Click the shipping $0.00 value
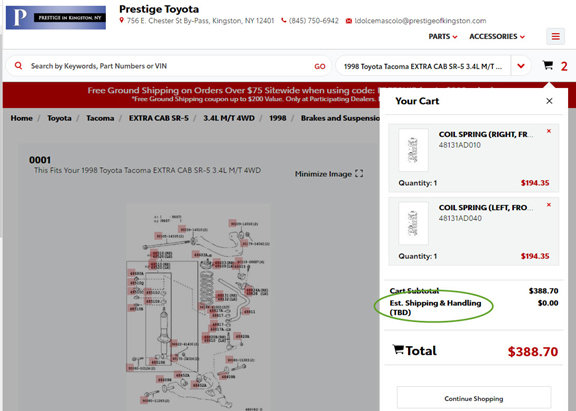The image size is (576, 411). (x=548, y=303)
